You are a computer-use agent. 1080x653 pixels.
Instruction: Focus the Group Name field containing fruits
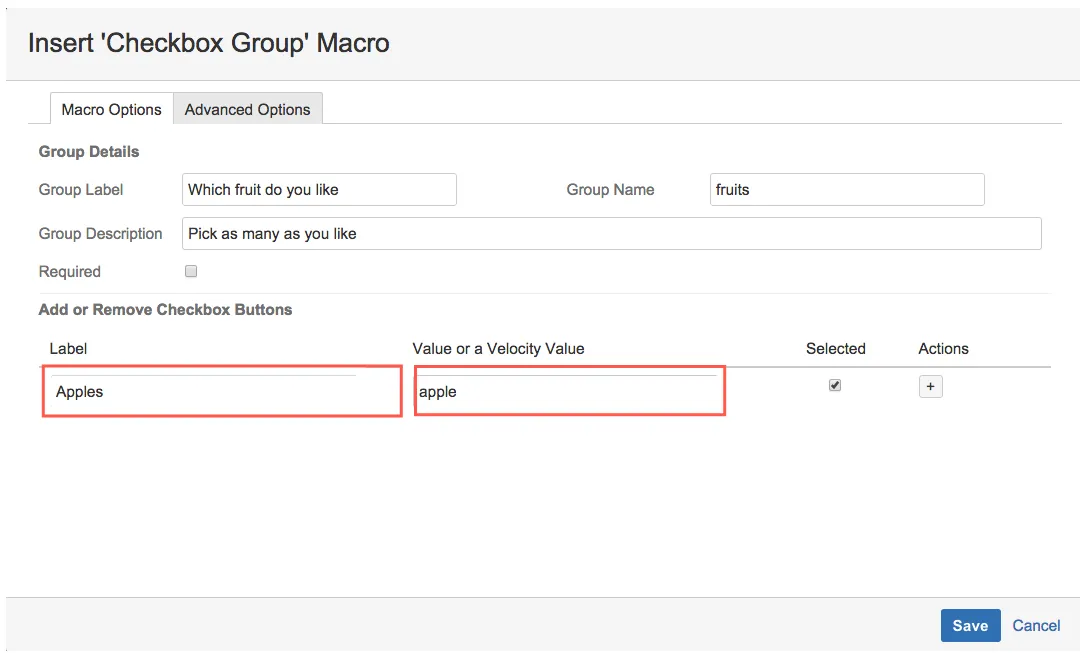point(847,189)
